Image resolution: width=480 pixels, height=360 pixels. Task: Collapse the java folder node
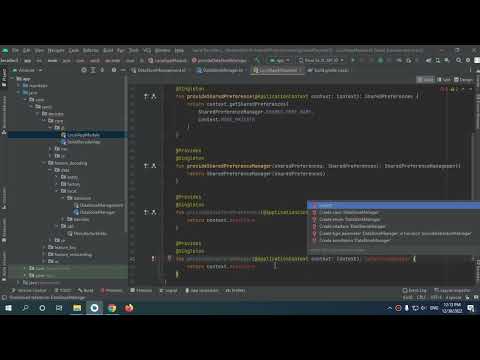pos(19,93)
